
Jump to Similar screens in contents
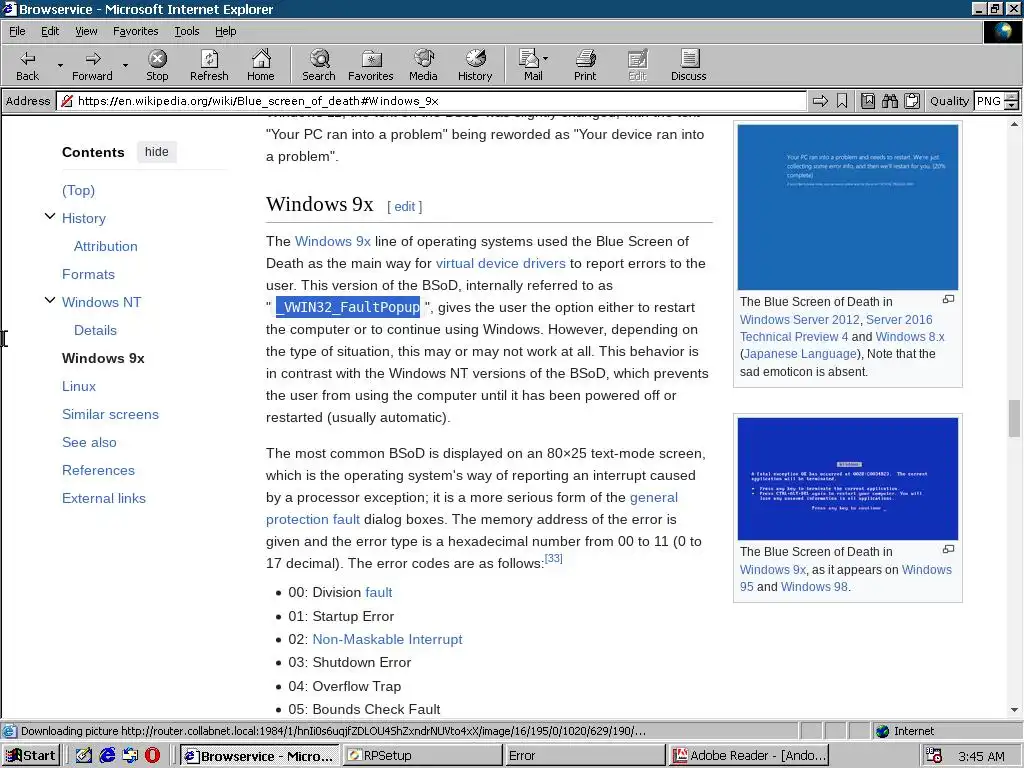[110, 414]
